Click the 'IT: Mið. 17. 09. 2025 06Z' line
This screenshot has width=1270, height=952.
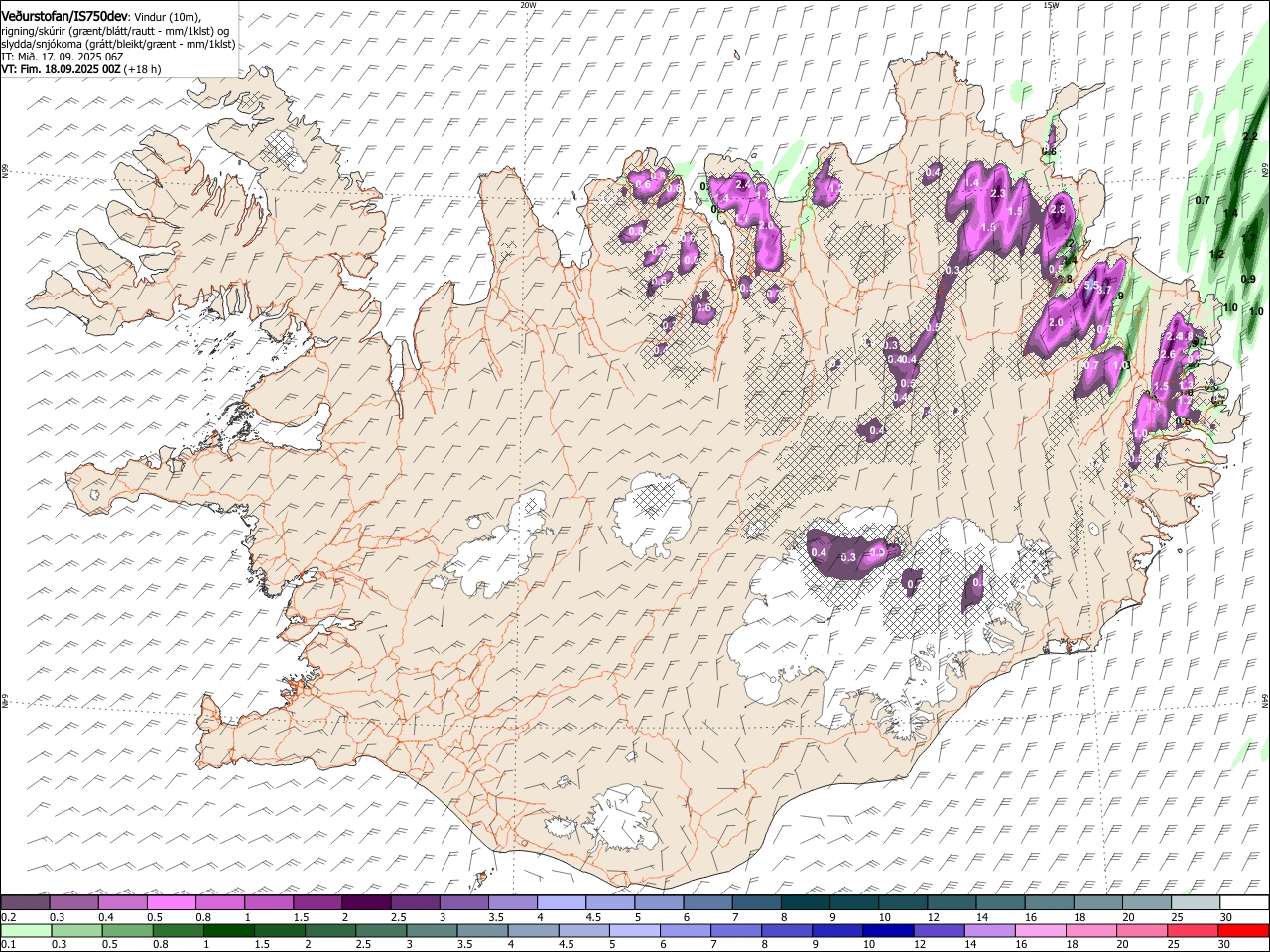pyautogui.click(x=62, y=58)
